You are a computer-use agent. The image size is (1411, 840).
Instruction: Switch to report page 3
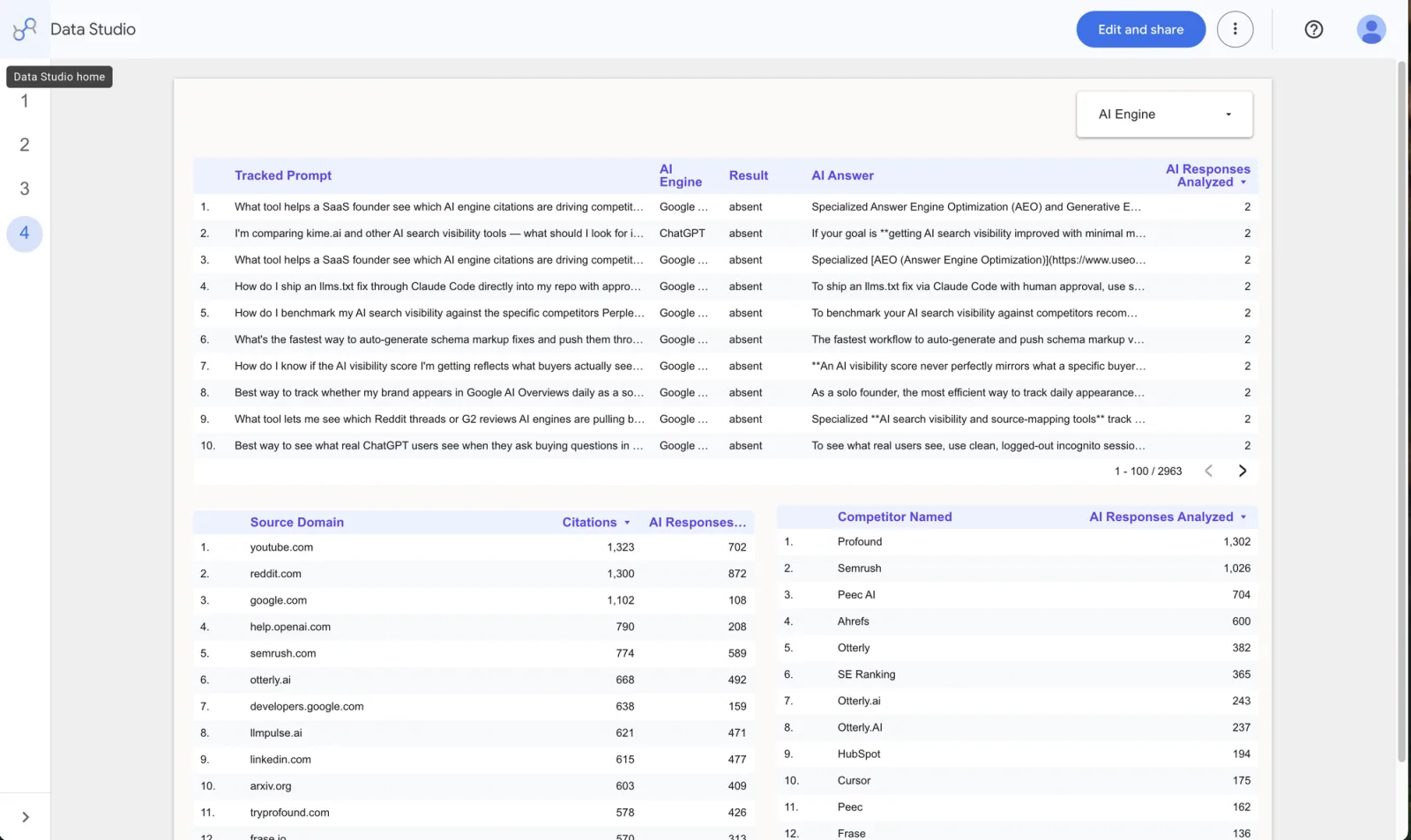coord(25,189)
